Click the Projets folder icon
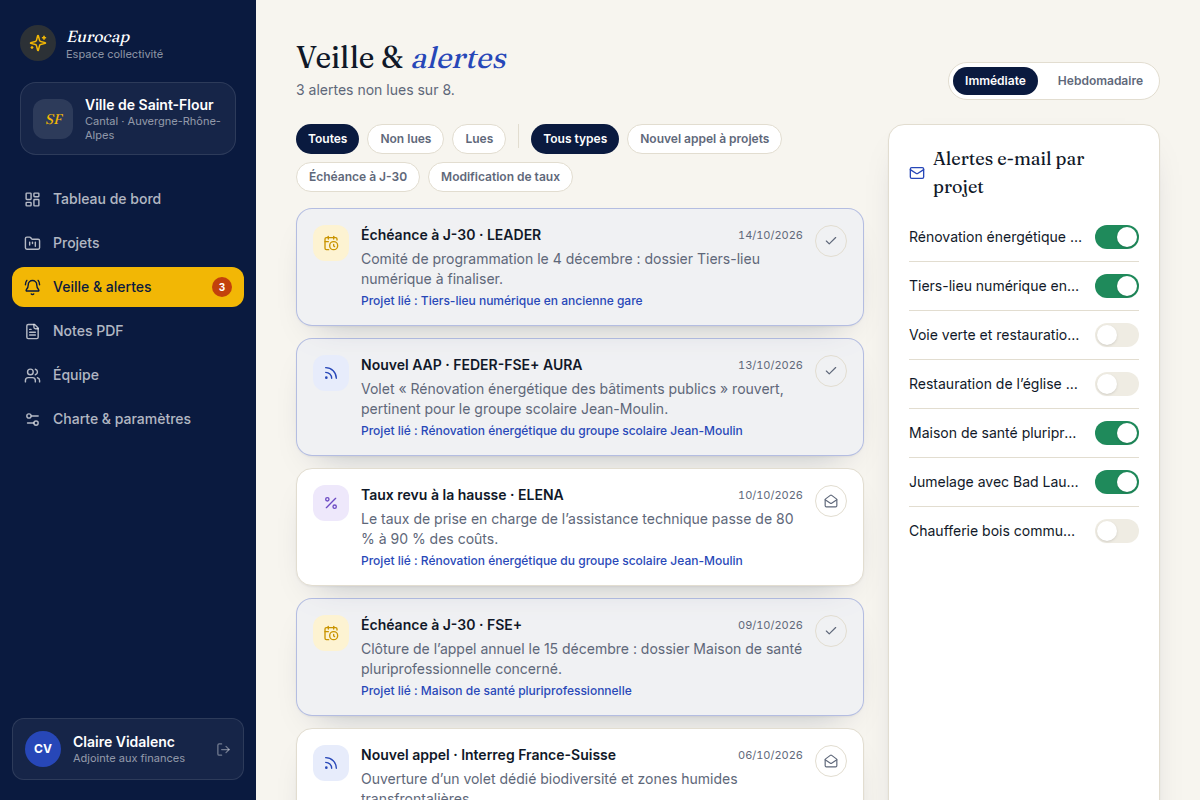Screen dimensions: 1200x800 (33, 243)
